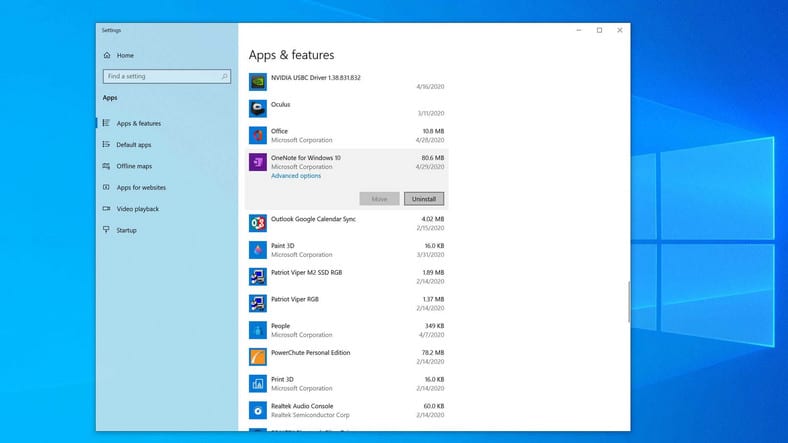Select the People app icon

[x=258, y=330]
